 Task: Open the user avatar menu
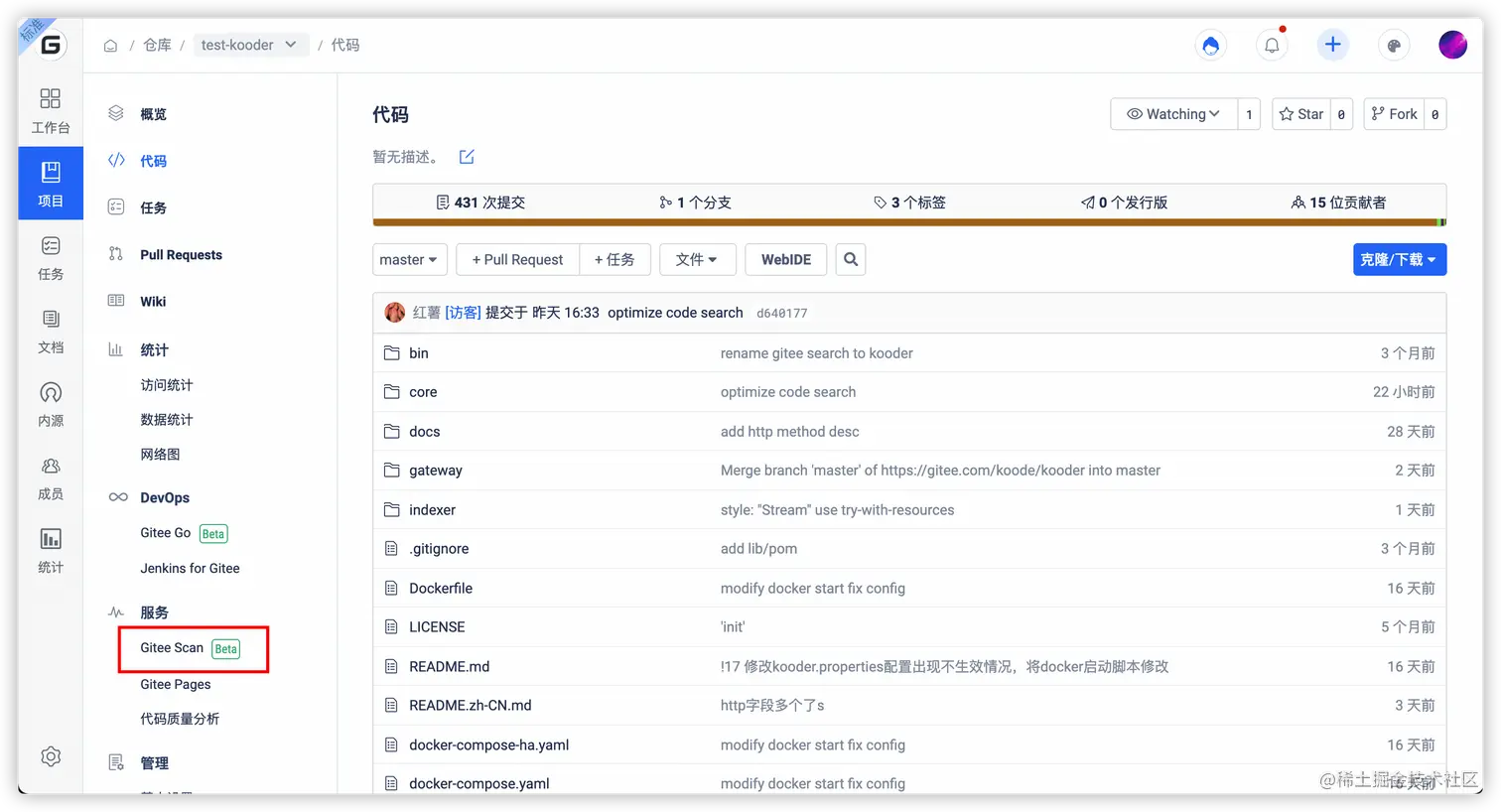(x=1452, y=45)
